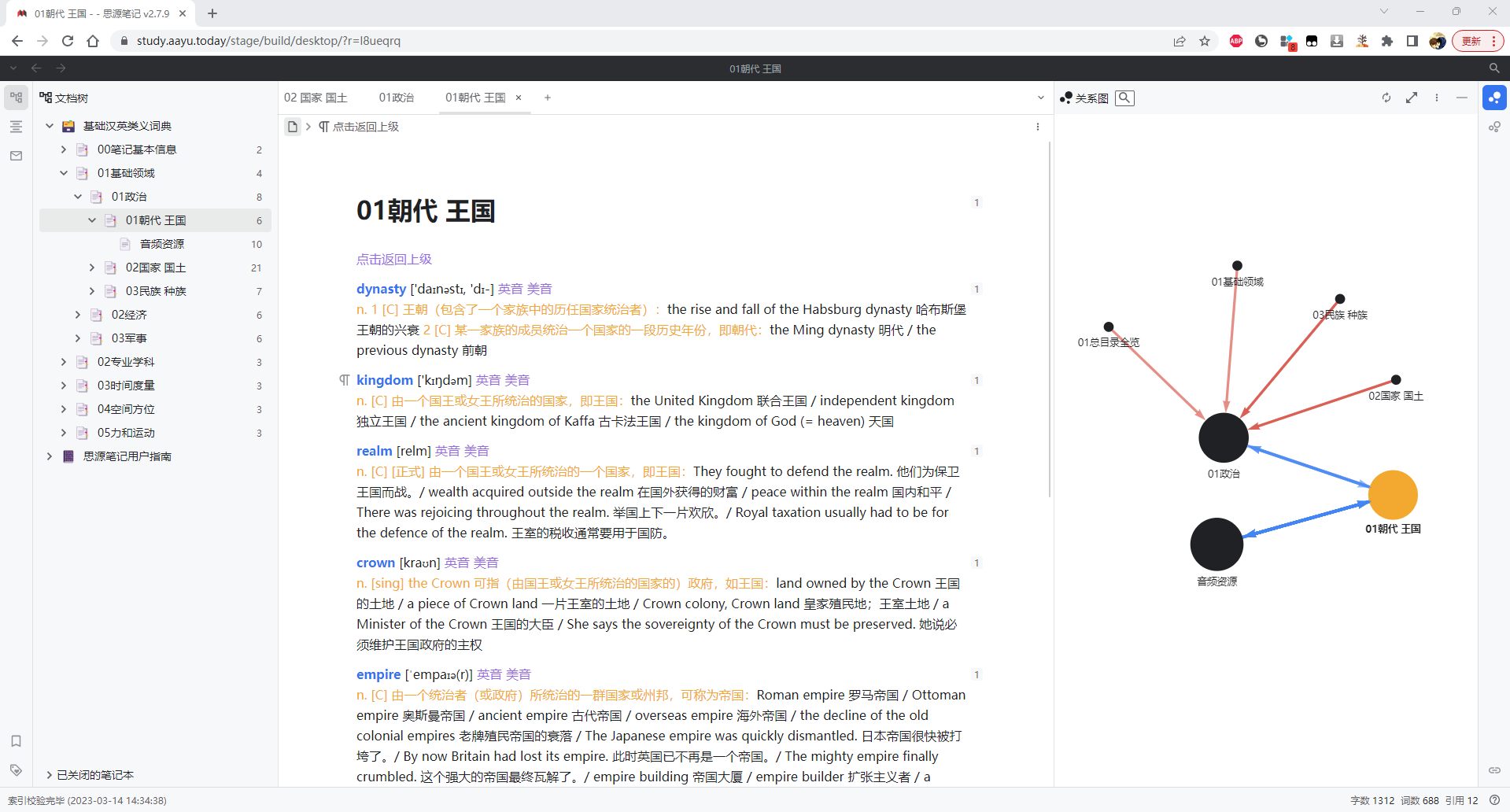This screenshot has width=1510, height=812.
Task: Toggle the 文档树 document tree panel
Action: click(16, 96)
